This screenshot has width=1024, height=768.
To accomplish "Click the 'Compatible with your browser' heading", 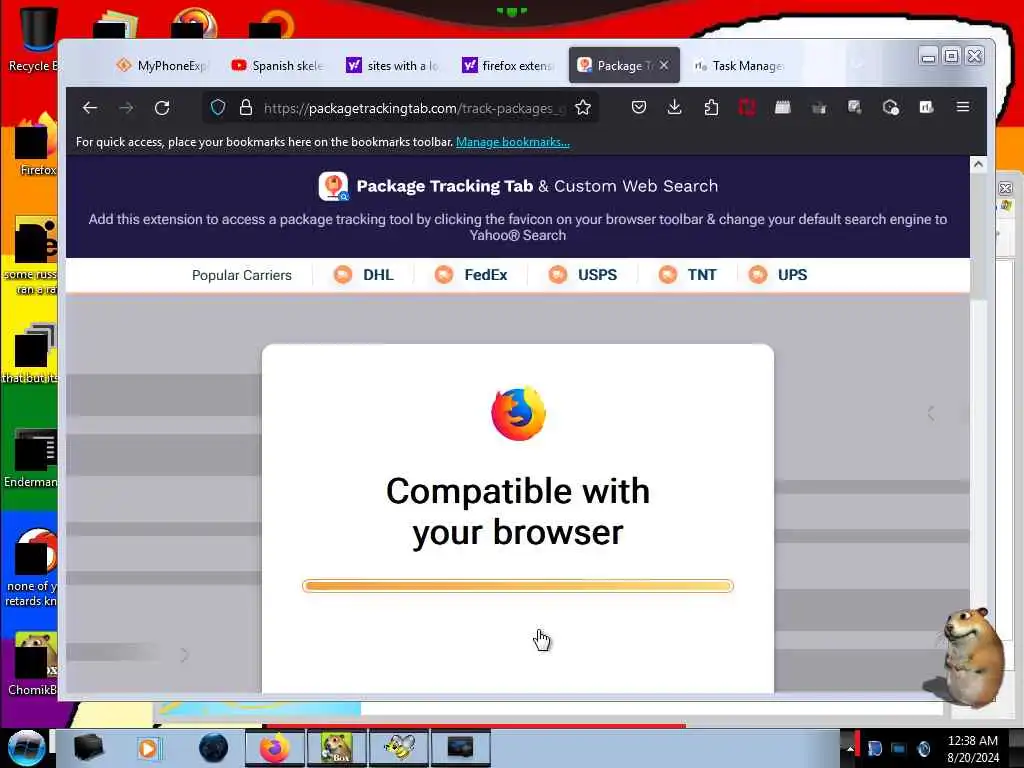I will pos(518,511).
